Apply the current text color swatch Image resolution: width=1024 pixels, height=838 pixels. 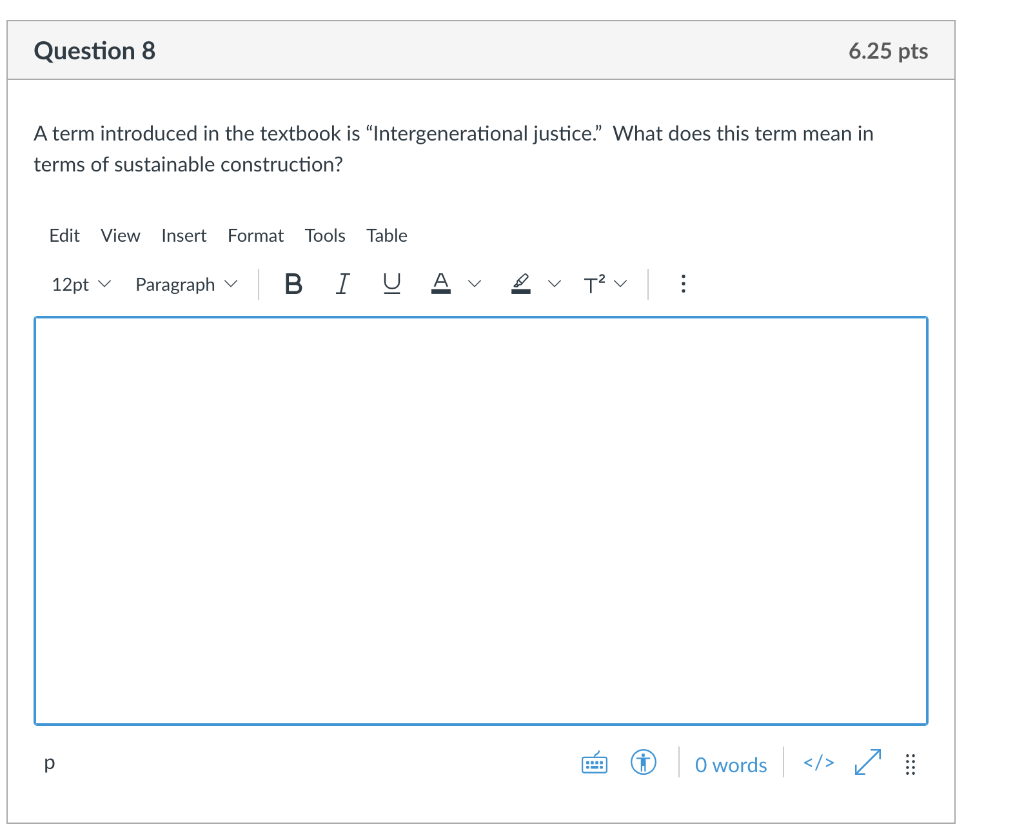pos(441,284)
